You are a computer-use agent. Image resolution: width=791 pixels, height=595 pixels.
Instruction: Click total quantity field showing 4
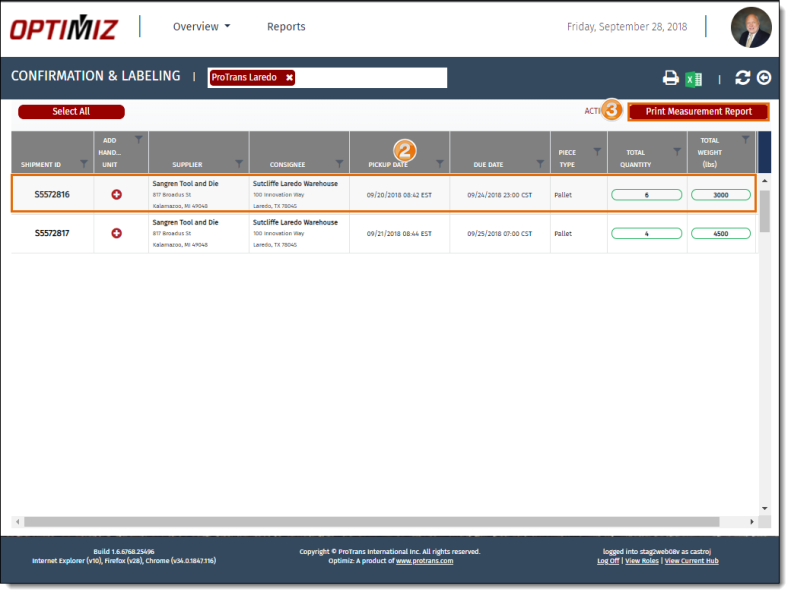tap(646, 234)
